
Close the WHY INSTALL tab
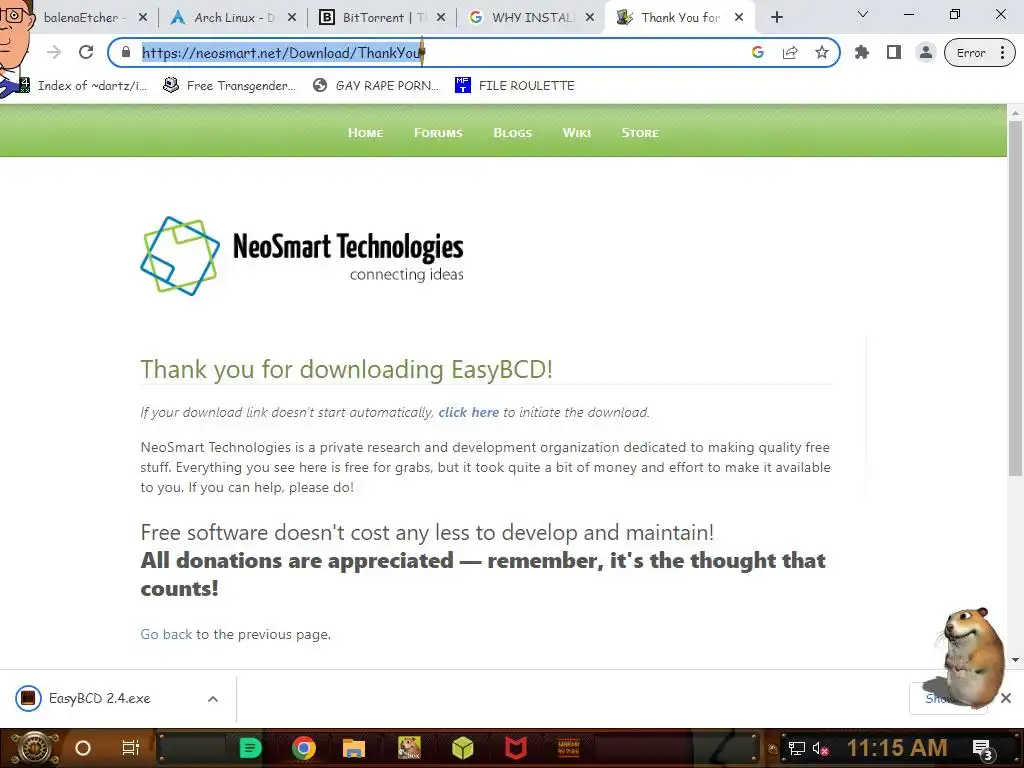pyautogui.click(x=590, y=18)
